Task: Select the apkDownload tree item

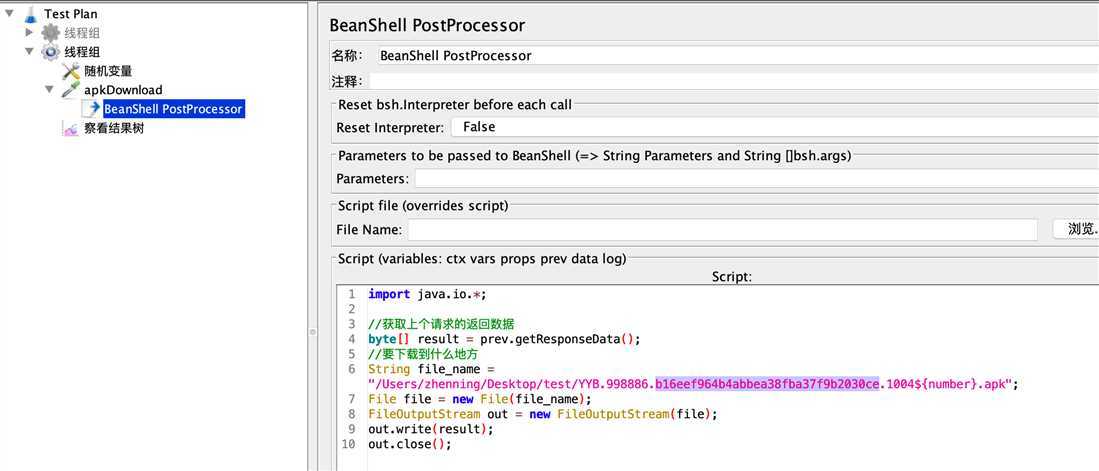Action: pyautogui.click(x=123, y=90)
